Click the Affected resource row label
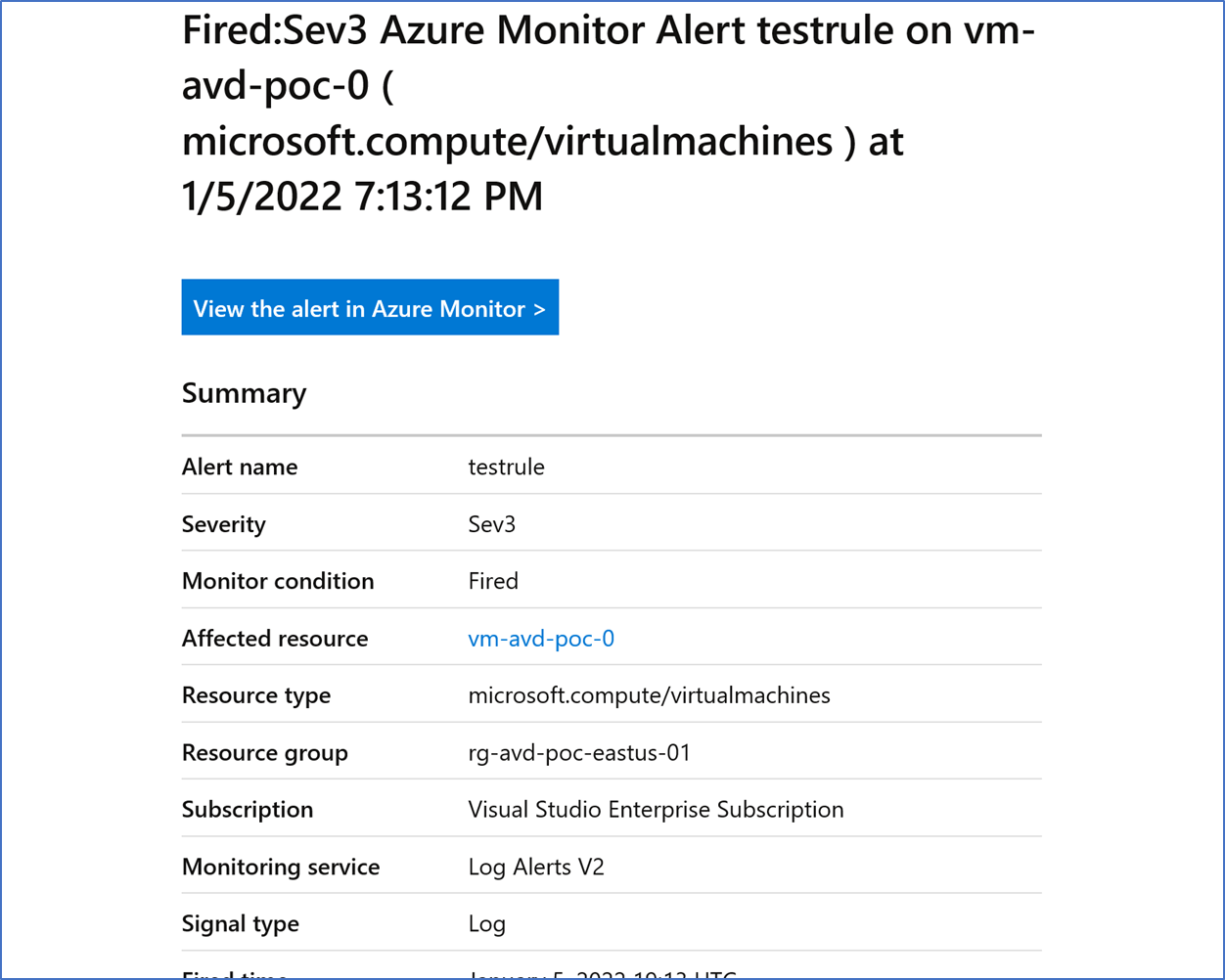The image size is (1225, 980). point(275,639)
